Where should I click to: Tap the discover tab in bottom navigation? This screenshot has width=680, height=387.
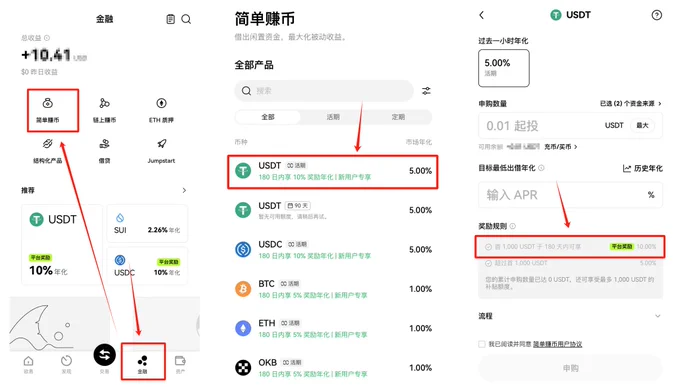coord(66,364)
